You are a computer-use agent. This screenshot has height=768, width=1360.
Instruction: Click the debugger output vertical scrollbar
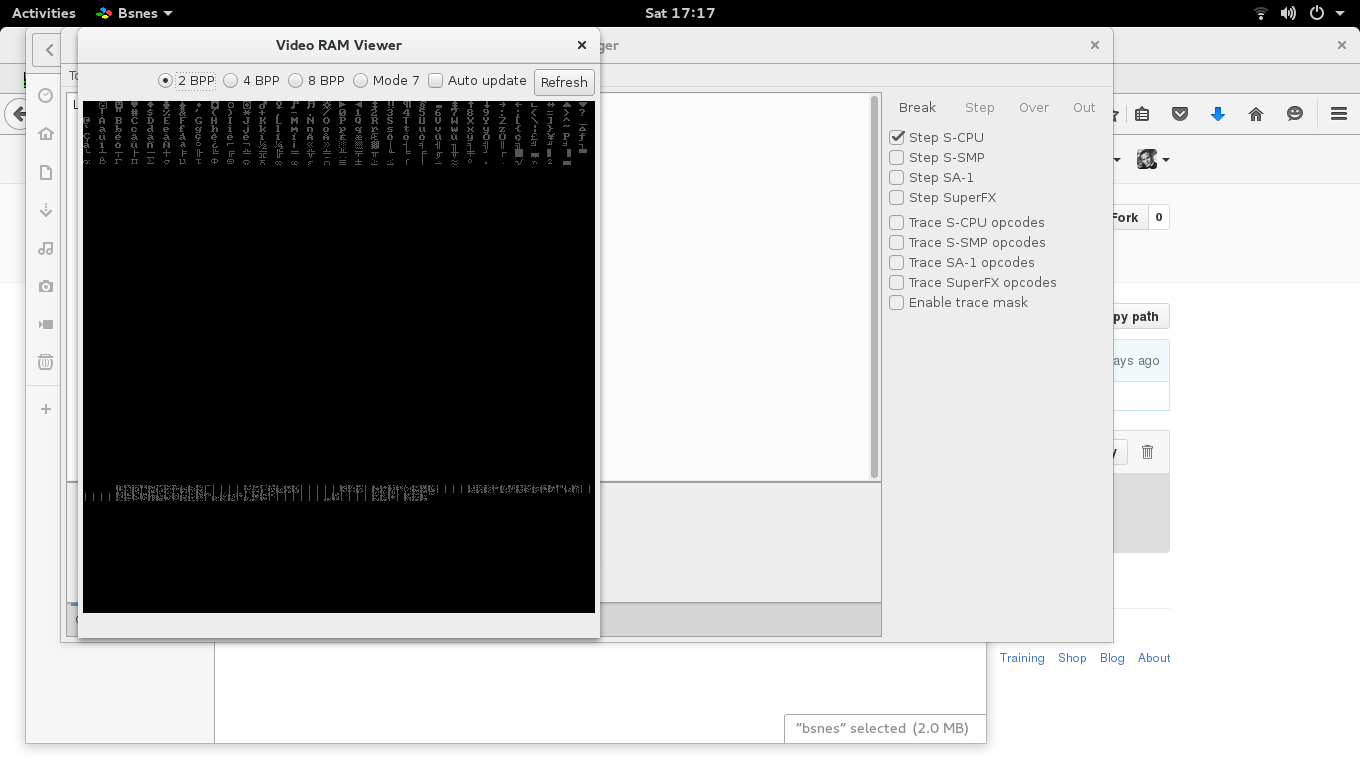[875, 287]
